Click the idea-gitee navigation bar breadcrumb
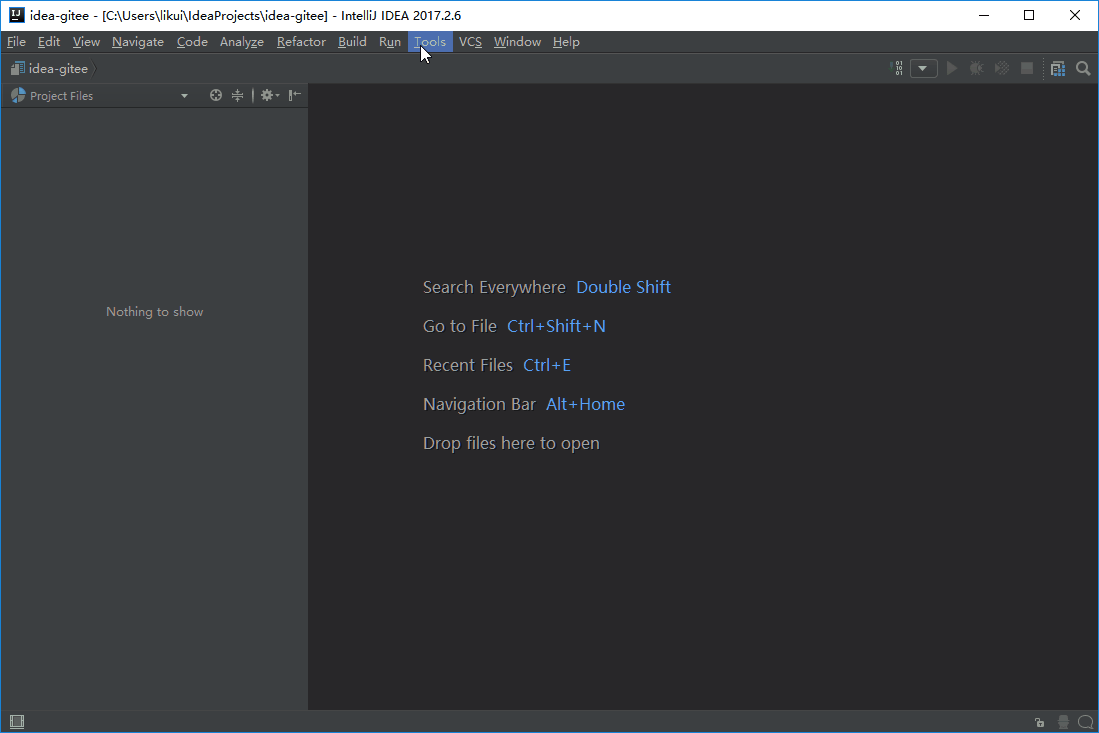The height and width of the screenshot is (733, 1099). pyautogui.click(x=58, y=68)
